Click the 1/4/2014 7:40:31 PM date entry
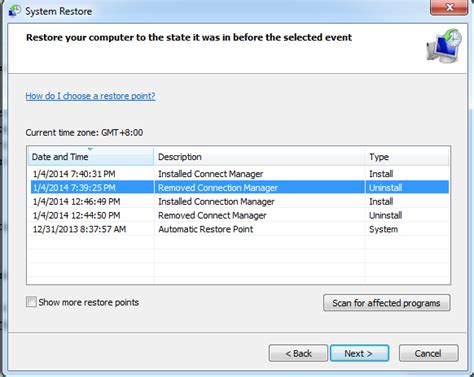Viewport: 474px width, 377px height. pyautogui.click(x=74, y=174)
